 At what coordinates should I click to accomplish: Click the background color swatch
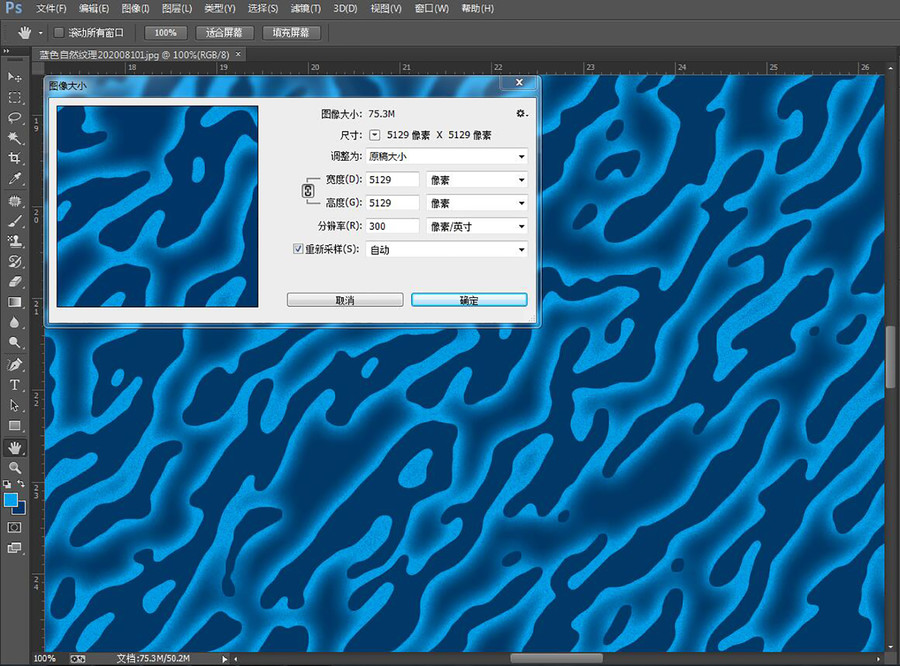pyautogui.click(x=21, y=509)
